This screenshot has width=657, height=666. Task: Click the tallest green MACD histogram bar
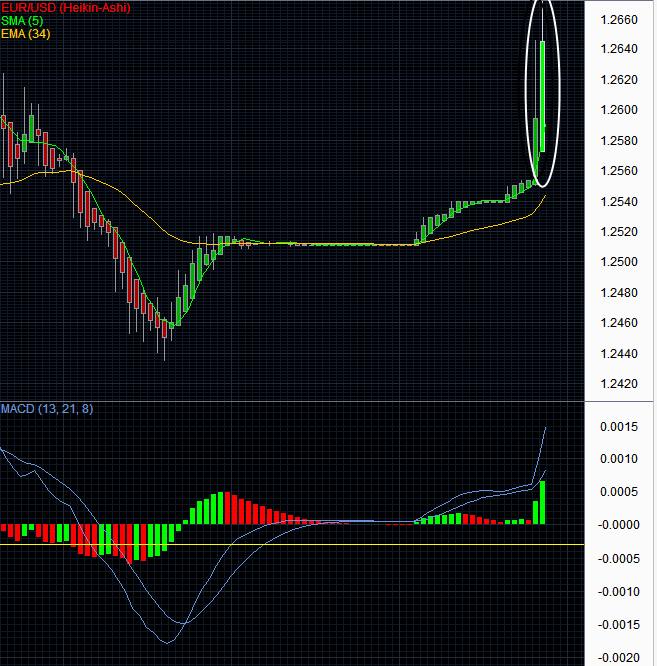pos(542,502)
